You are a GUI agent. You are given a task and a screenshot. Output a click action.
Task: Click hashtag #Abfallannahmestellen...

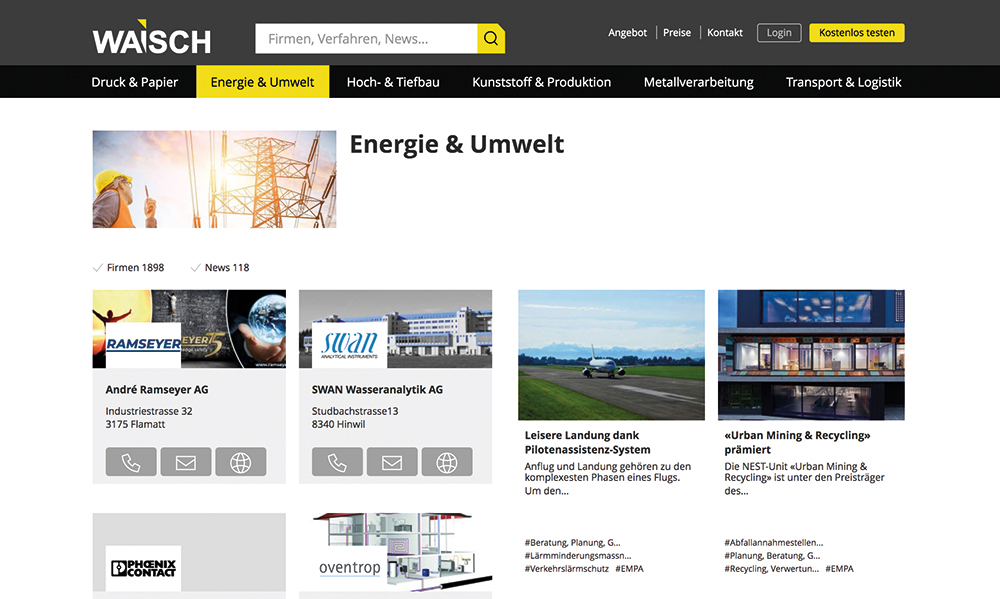coord(774,542)
